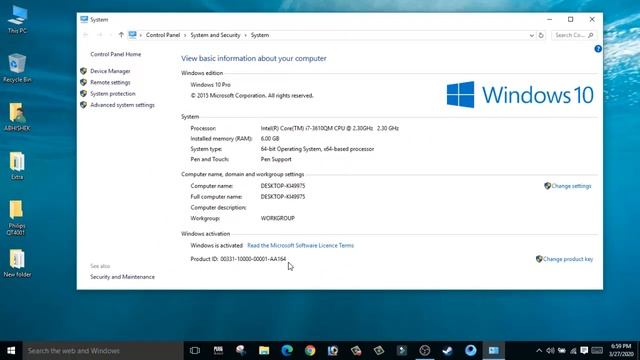Open Task View on the taskbar
The image size is (640, 360).
(x=195, y=351)
